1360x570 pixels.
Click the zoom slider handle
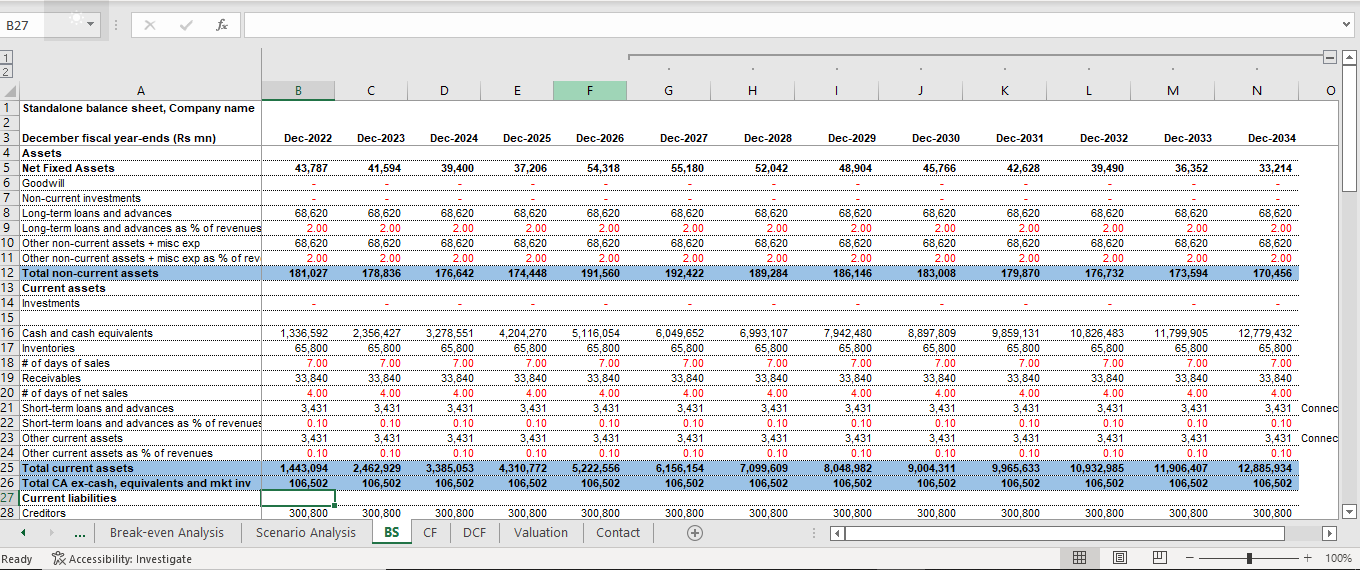pyautogui.click(x=1249, y=558)
